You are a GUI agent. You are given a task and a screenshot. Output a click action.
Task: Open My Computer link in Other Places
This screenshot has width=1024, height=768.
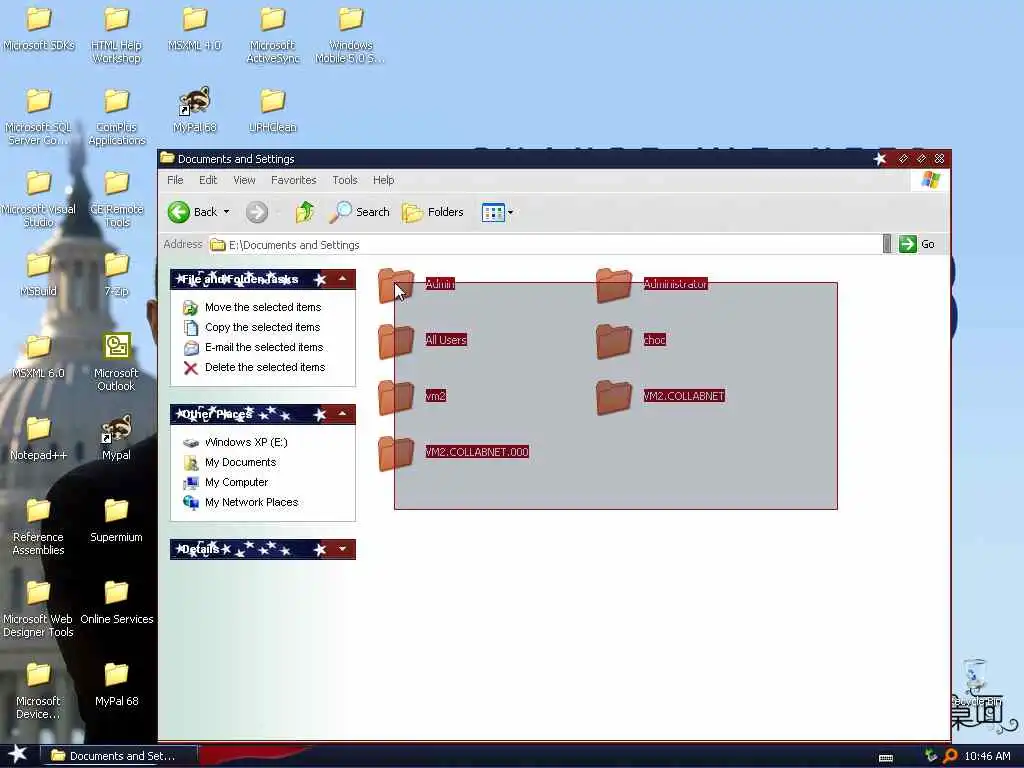point(236,482)
